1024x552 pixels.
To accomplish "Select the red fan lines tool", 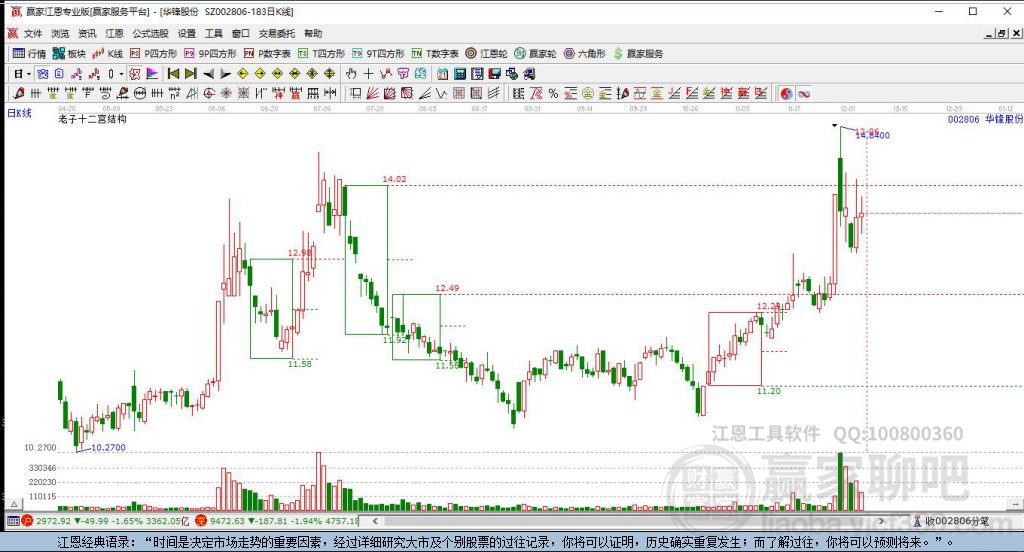I will click(x=372, y=93).
